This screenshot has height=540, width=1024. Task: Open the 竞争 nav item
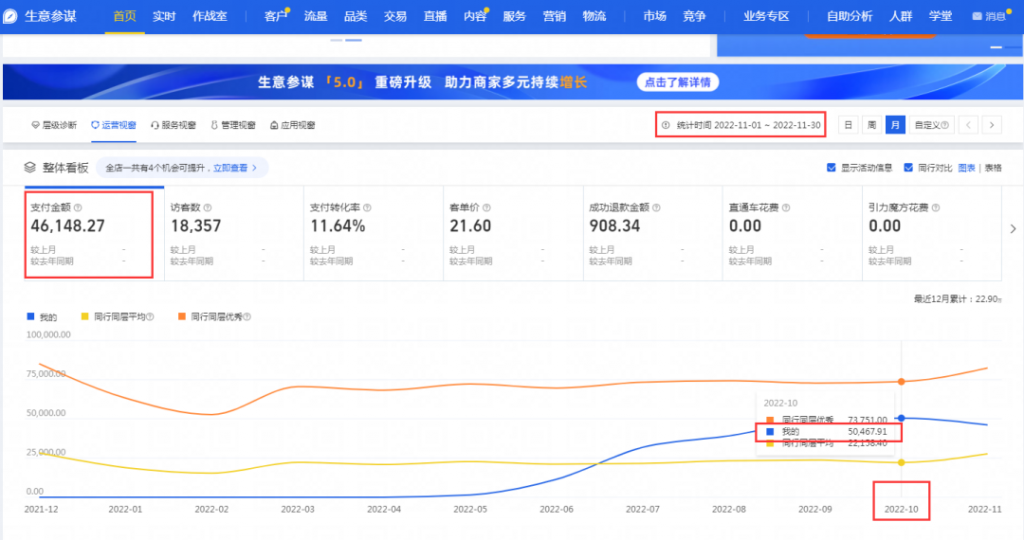pos(694,16)
